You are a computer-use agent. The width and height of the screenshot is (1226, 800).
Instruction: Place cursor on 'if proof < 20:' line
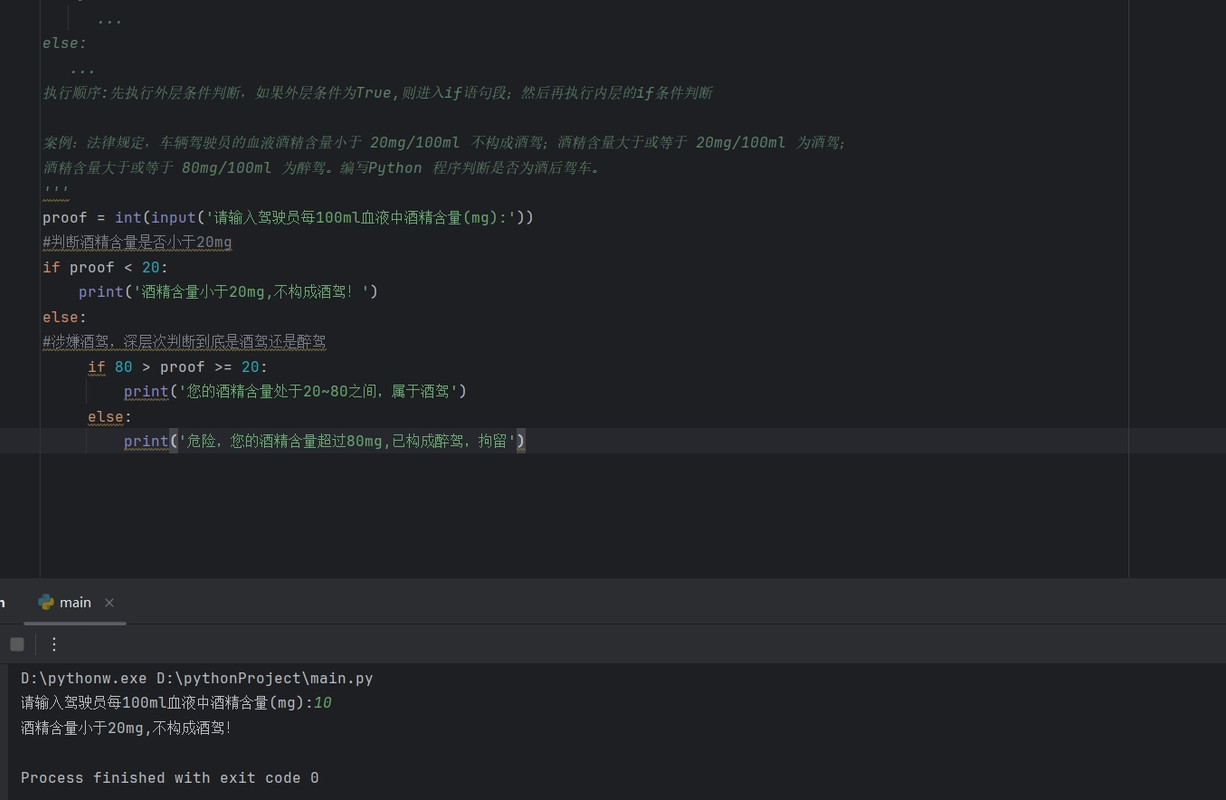pos(105,267)
